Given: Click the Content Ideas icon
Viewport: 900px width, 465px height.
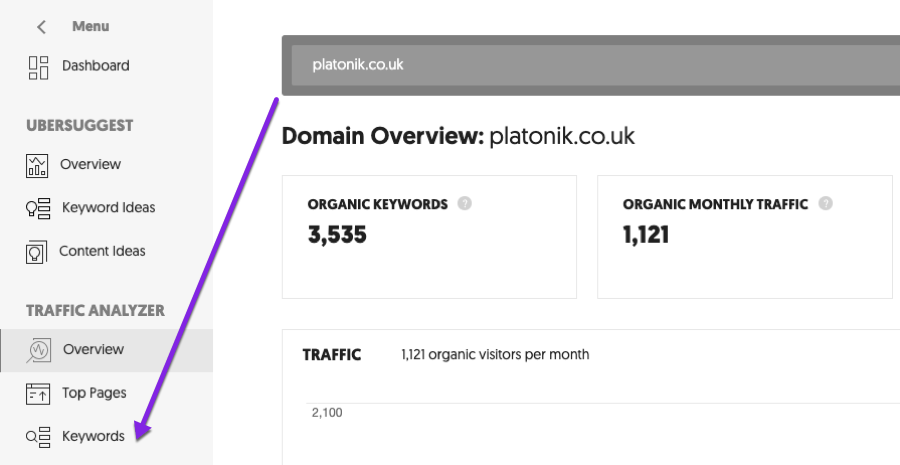Looking at the screenshot, I should pyautogui.click(x=38, y=251).
